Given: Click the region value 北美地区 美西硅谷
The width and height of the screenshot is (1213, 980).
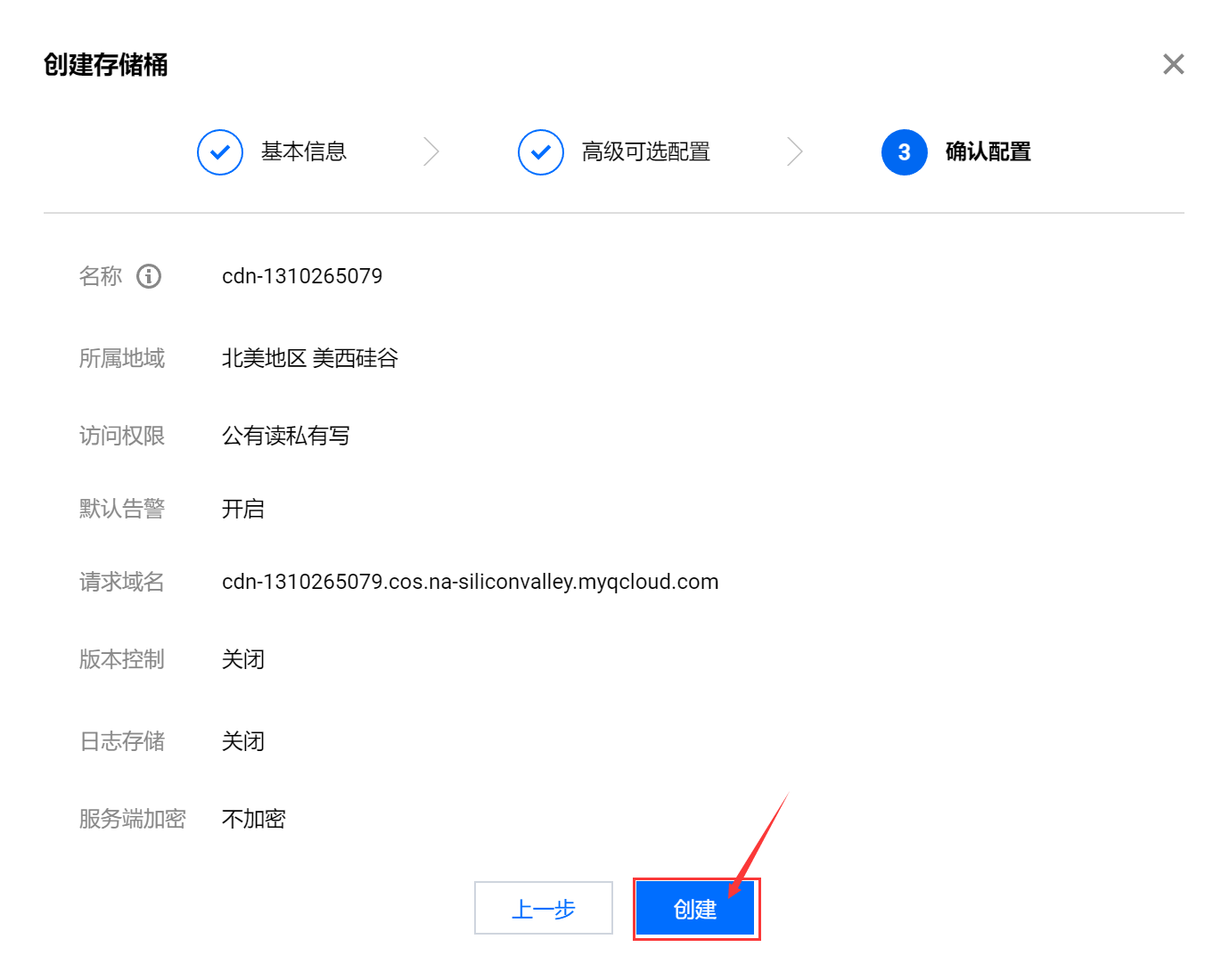Looking at the screenshot, I should point(310,358).
